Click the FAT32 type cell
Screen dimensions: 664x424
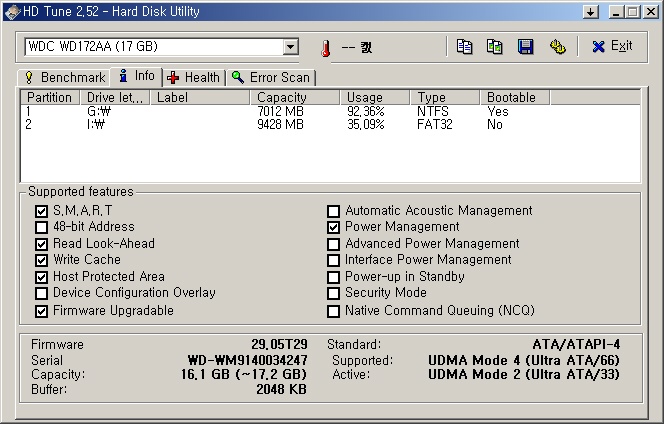(434, 125)
